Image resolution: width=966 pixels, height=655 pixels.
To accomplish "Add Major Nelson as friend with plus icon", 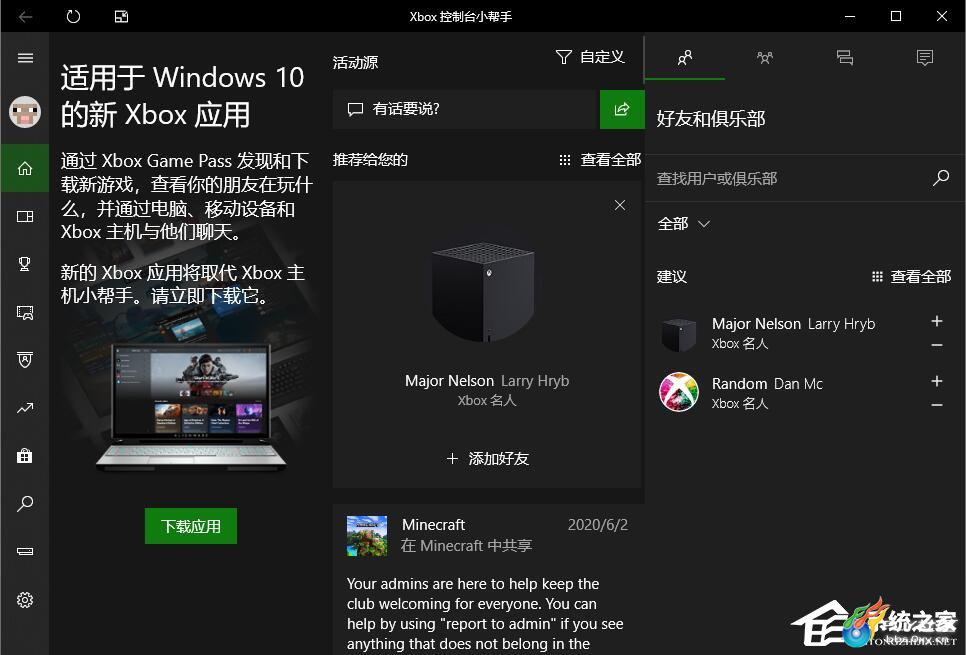I will pyautogui.click(x=937, y=321).
